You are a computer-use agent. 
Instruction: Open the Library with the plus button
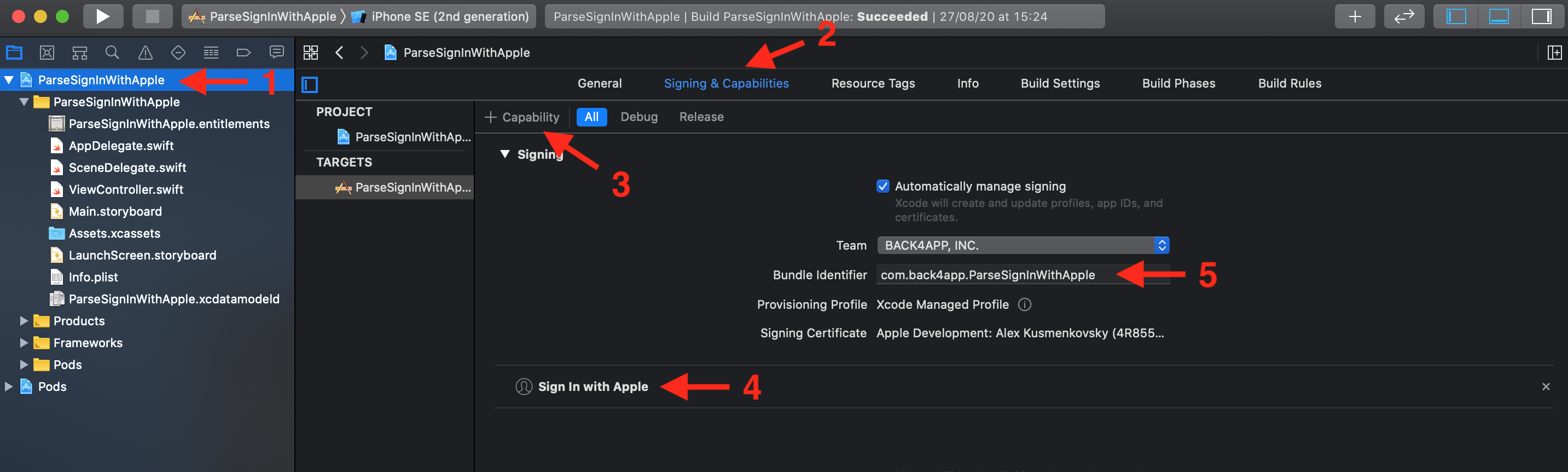(1354, 16)
